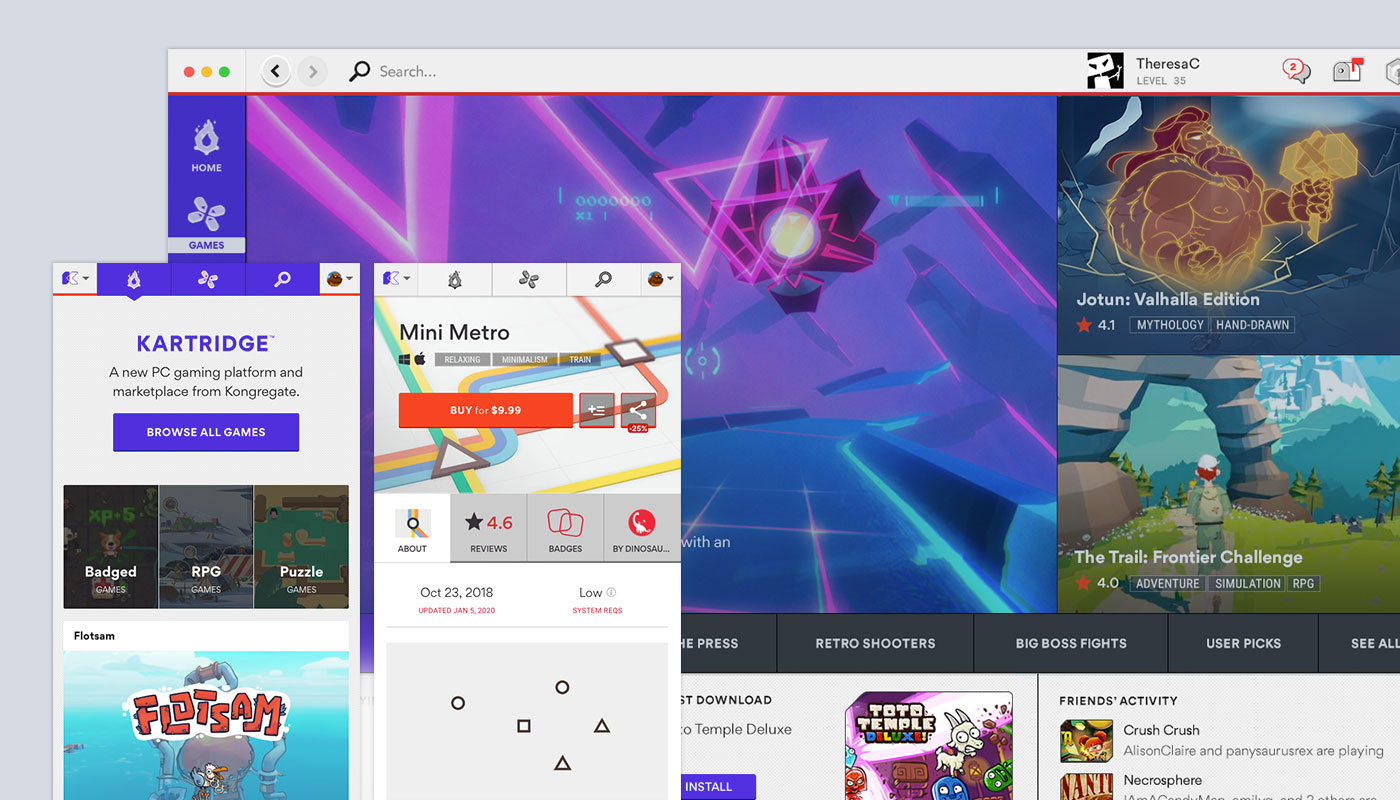Open chat messages with 2 unread

click(x=1296, y=71)
